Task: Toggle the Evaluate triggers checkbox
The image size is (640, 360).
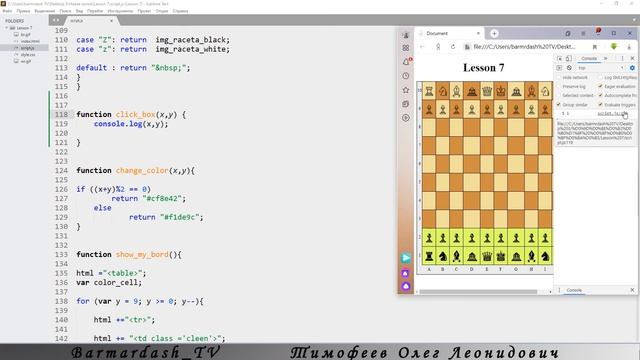Action: click(600, 105)
